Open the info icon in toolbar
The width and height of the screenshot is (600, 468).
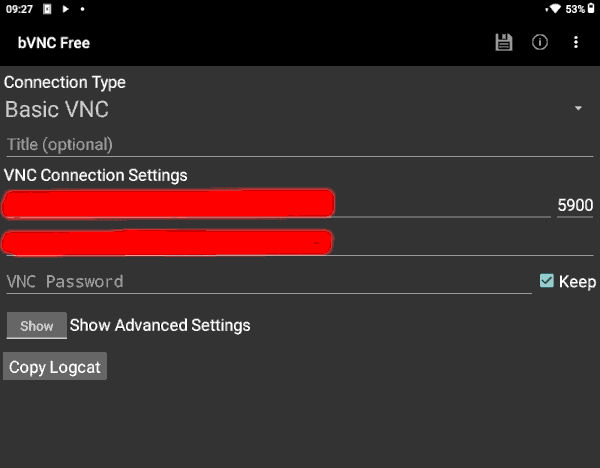tap(540, 42)
